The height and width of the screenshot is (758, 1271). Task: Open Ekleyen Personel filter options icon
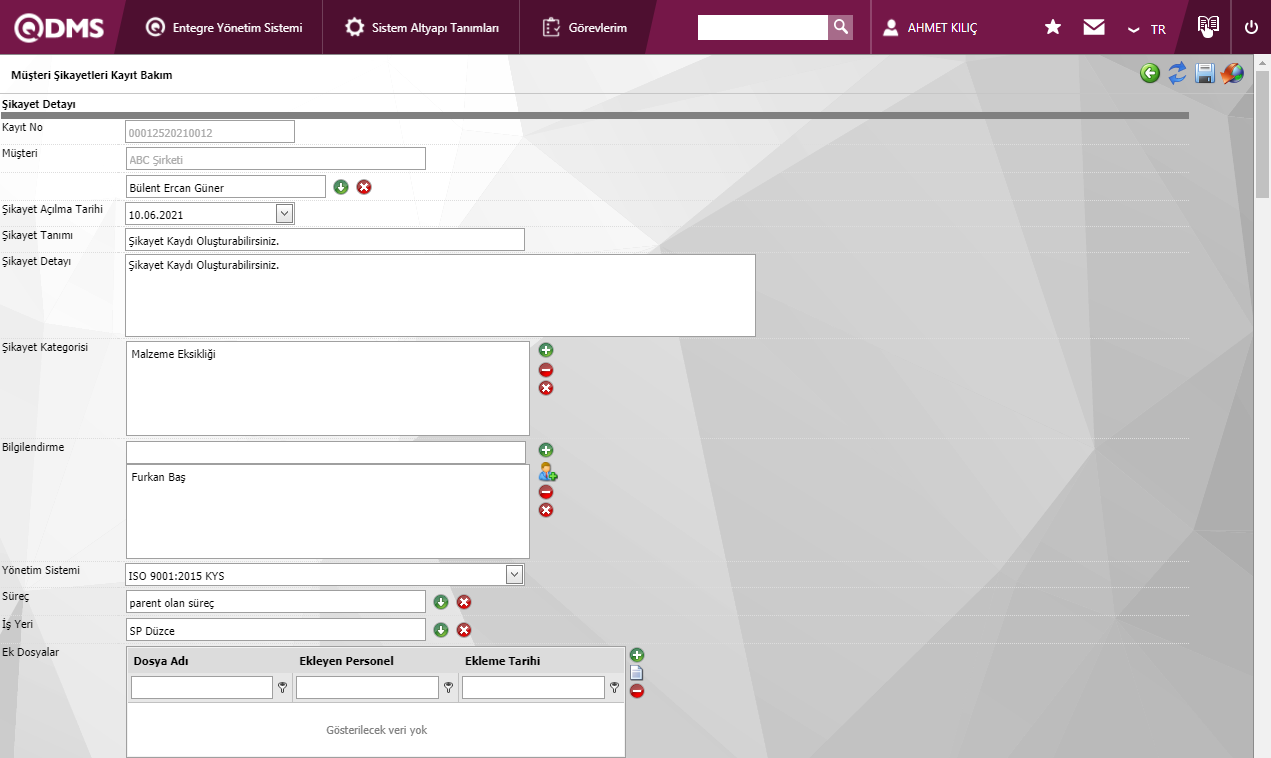tap(449, 687)
